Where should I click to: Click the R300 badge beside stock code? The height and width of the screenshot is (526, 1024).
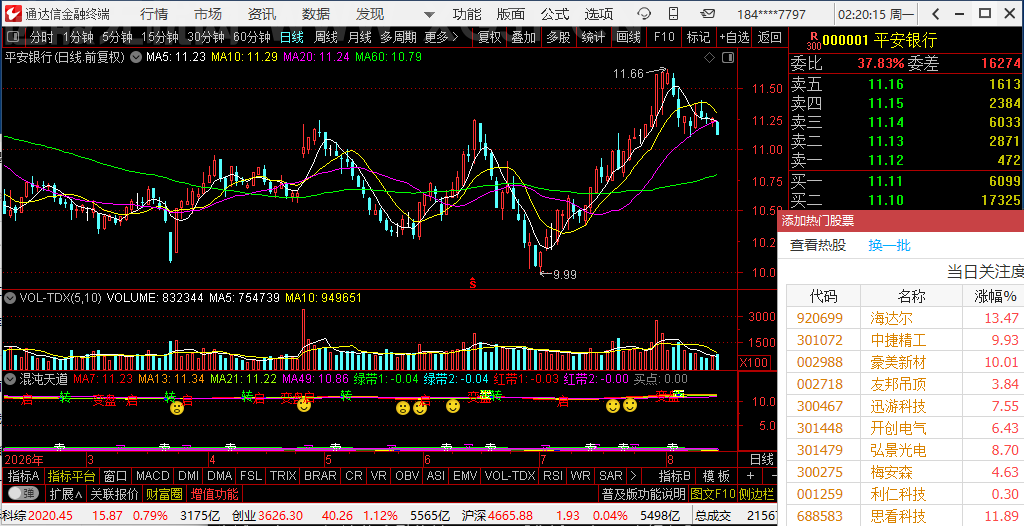point(814,41)
